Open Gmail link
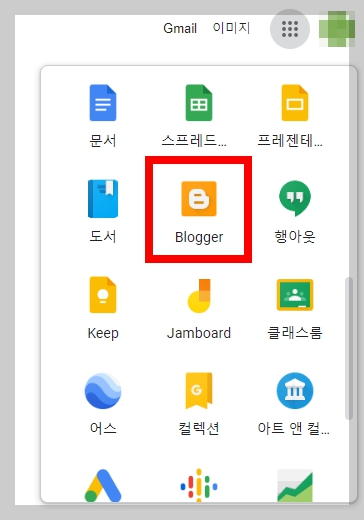The width and height of the screenshot is (364, 520). click(x=180, y=28)
